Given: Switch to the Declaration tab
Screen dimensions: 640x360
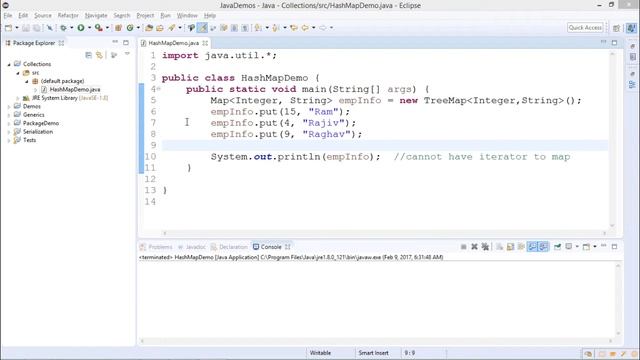Looking at the screenshot, I should [229, 247].
